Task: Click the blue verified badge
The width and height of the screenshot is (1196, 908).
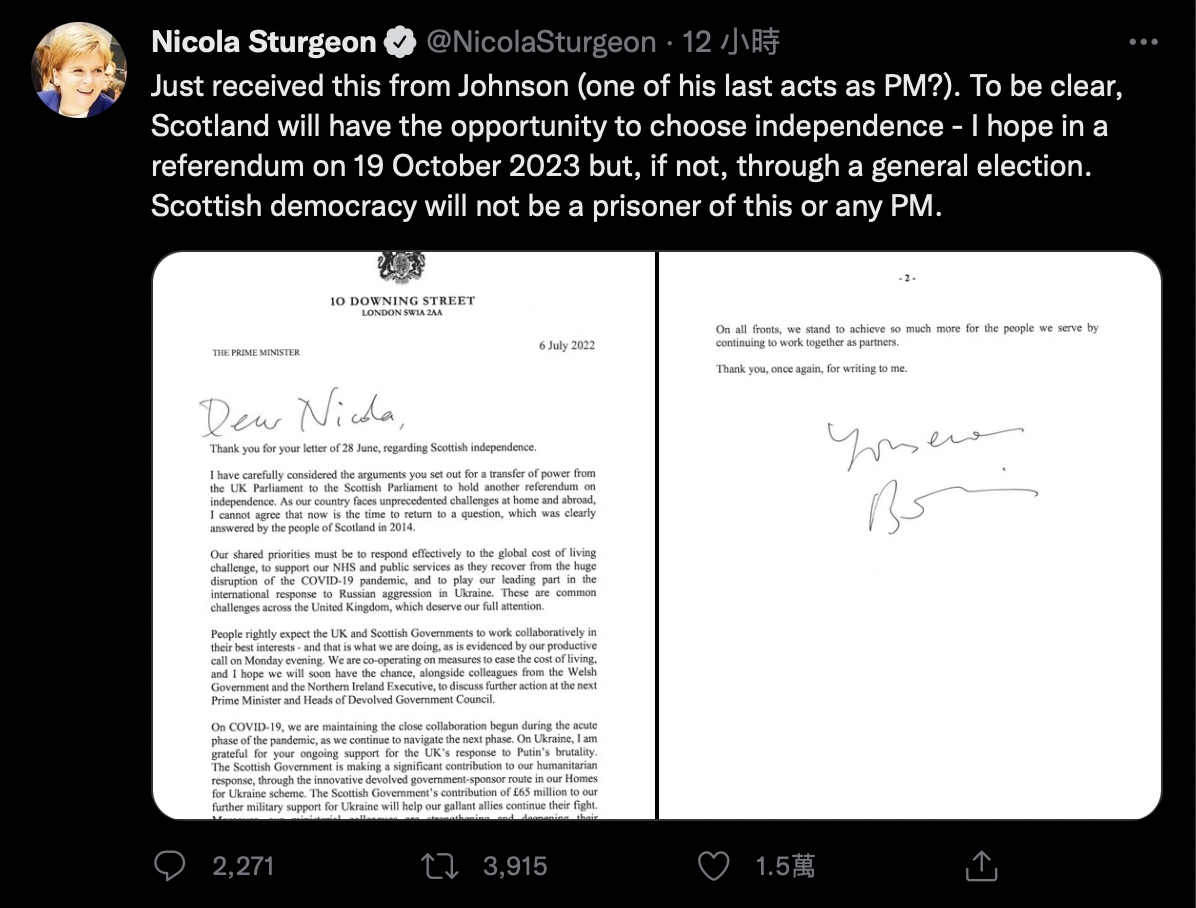Action: tap(400, 42)
